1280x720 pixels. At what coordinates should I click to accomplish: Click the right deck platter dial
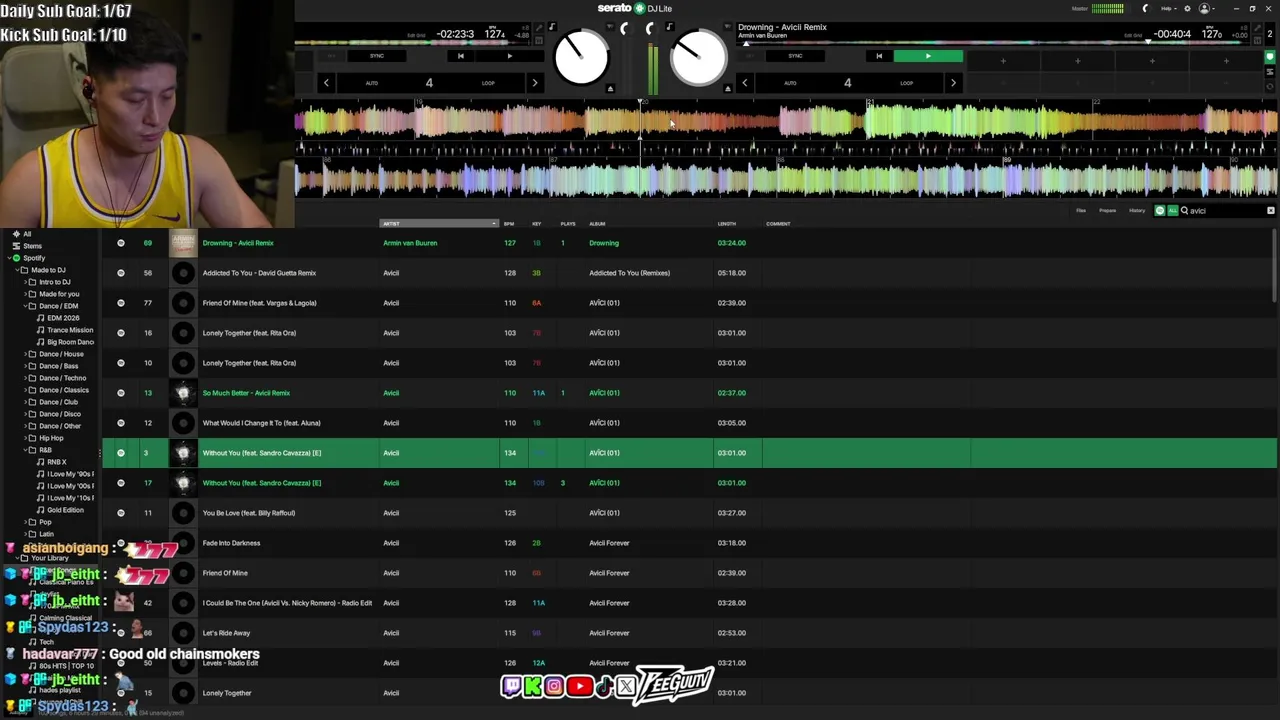point(698,58)
